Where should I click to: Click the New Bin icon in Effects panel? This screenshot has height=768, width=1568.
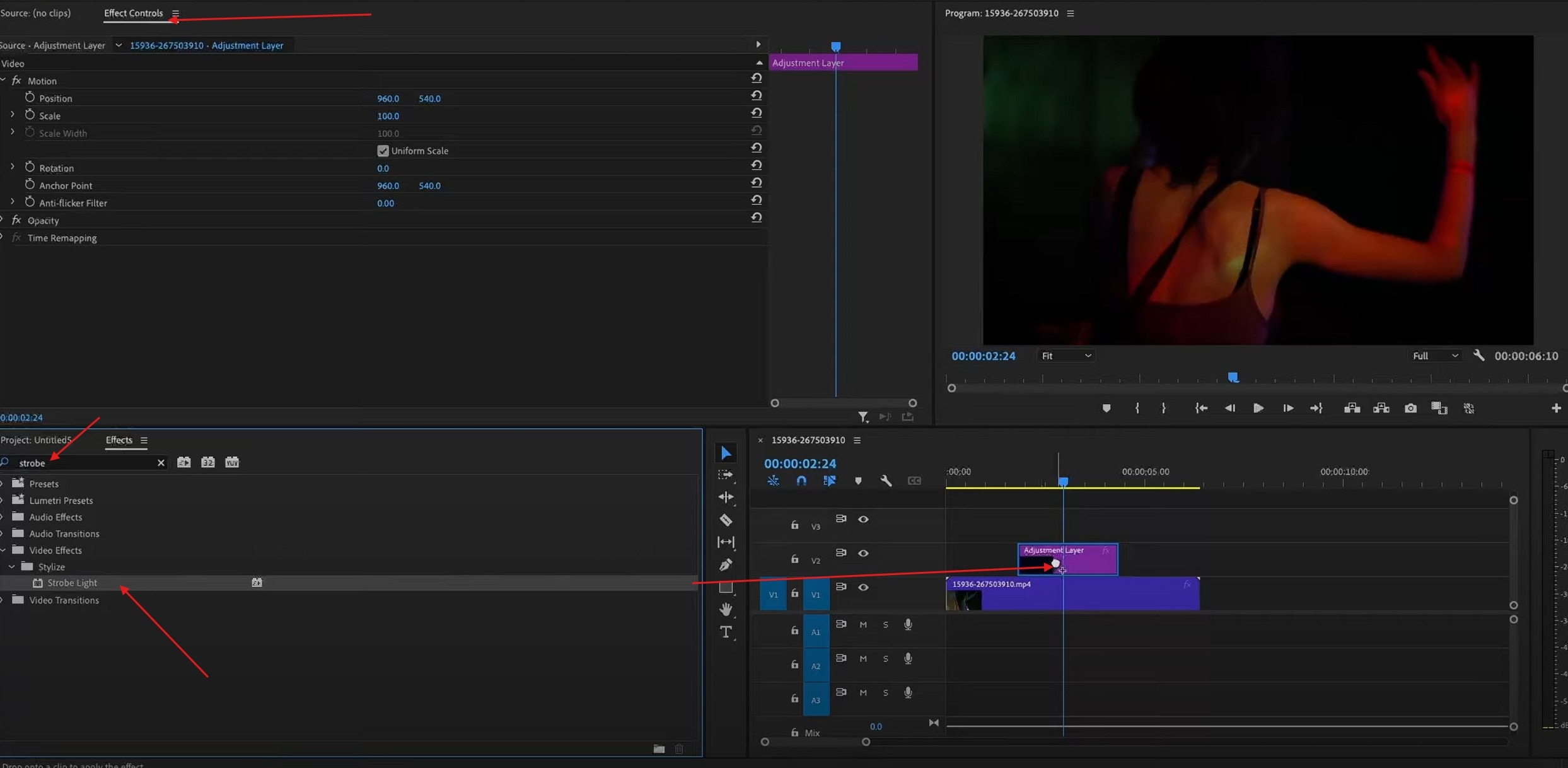658,749
